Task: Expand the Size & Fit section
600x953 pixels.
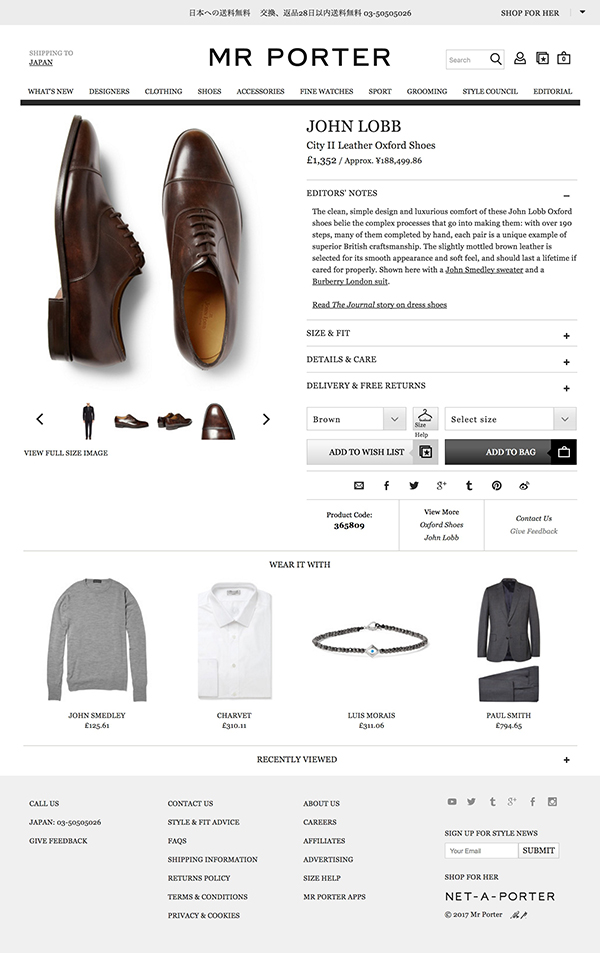Action: tap(566, 335)
